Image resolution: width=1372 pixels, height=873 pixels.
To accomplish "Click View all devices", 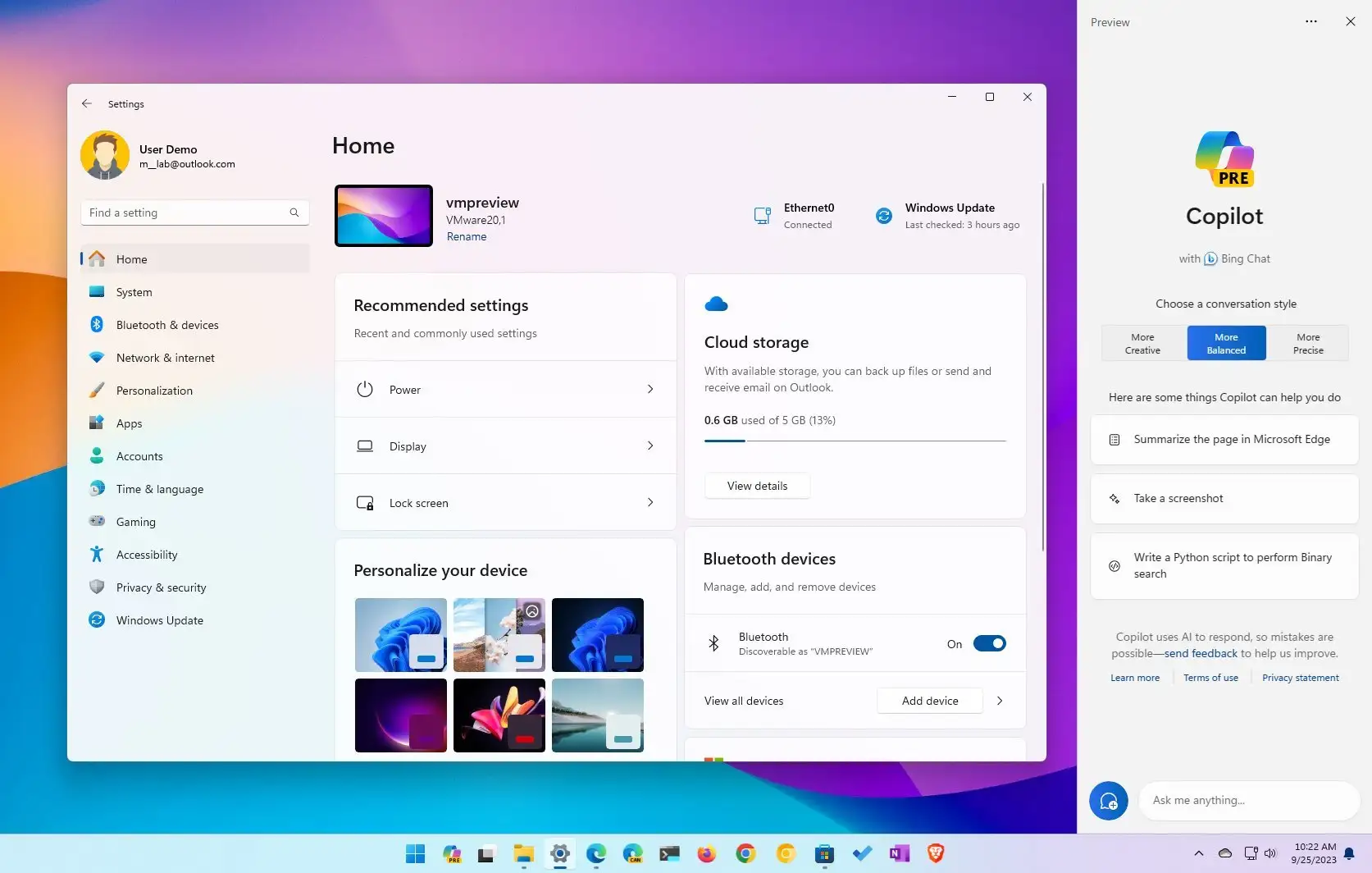I will [744, 701].
